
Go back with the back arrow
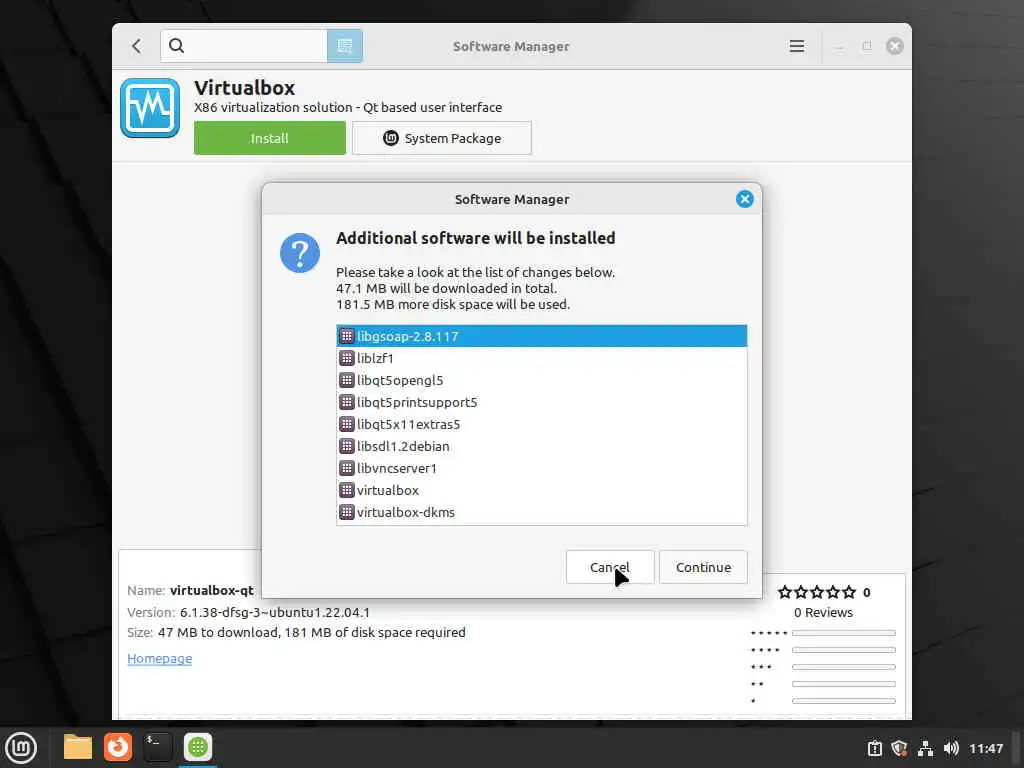coord(136,46)
